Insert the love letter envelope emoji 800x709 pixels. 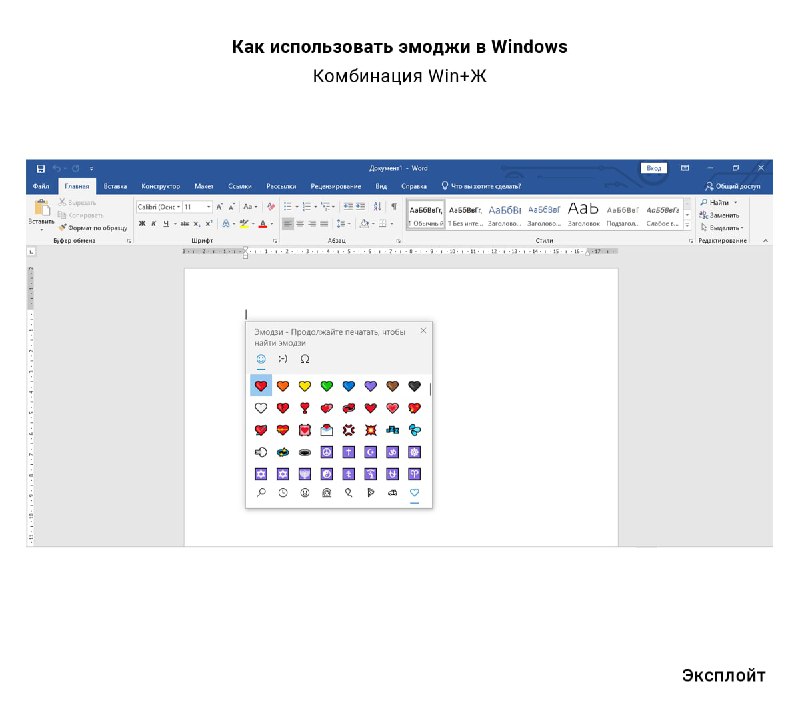point(326,430)
